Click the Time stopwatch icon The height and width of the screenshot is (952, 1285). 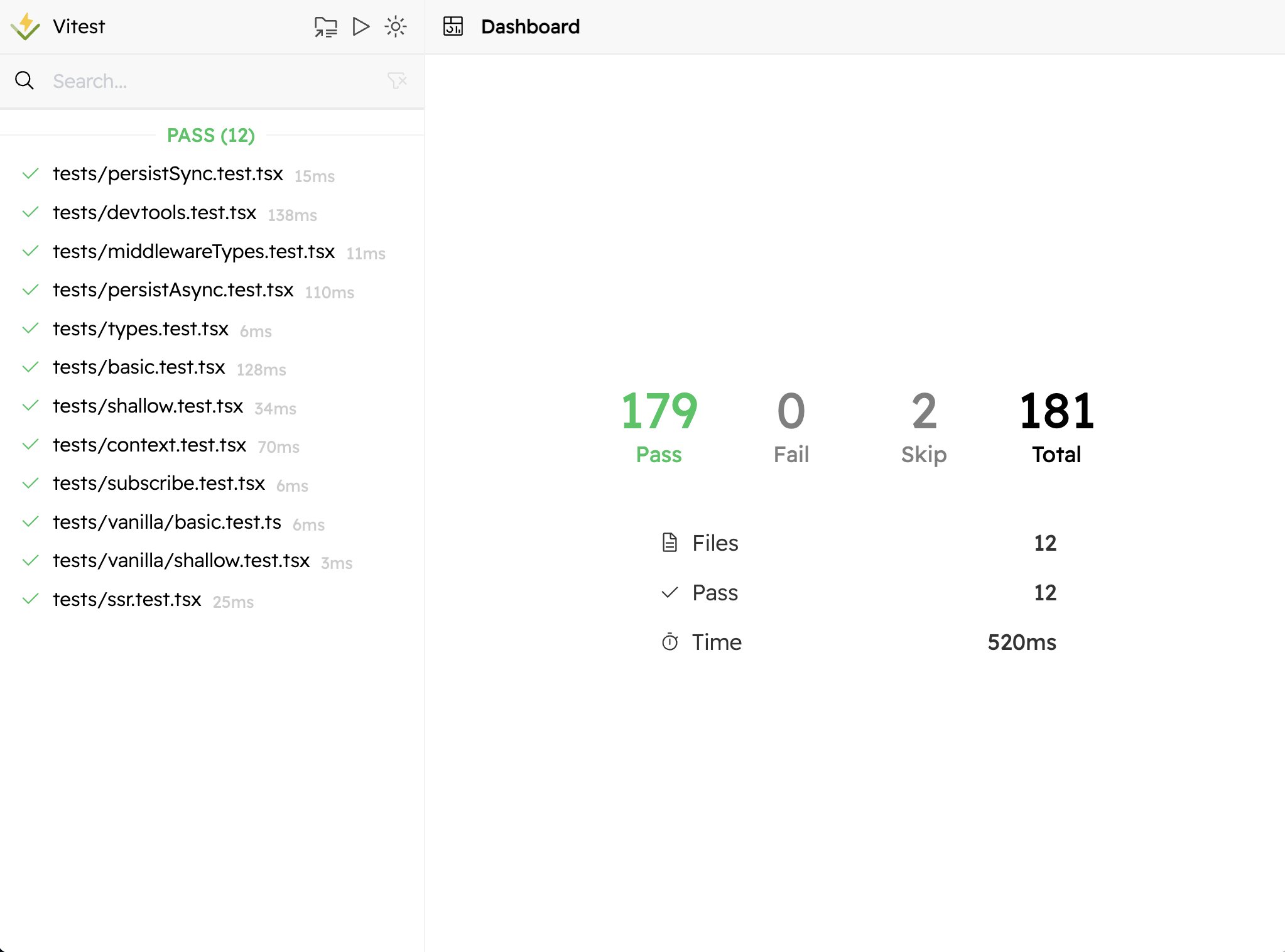[x=670, y=642]
